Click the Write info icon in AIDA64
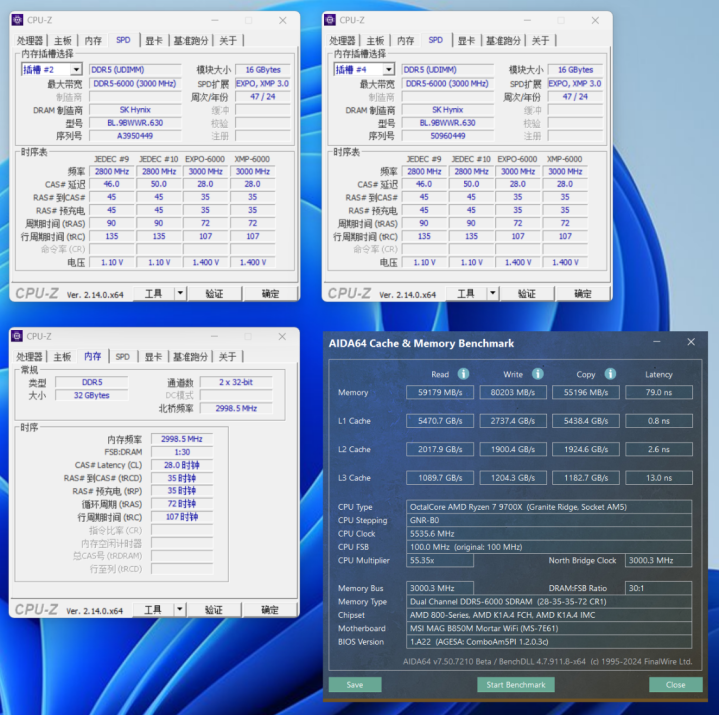Viewport: 719px width, 715px height. (537, 374)
